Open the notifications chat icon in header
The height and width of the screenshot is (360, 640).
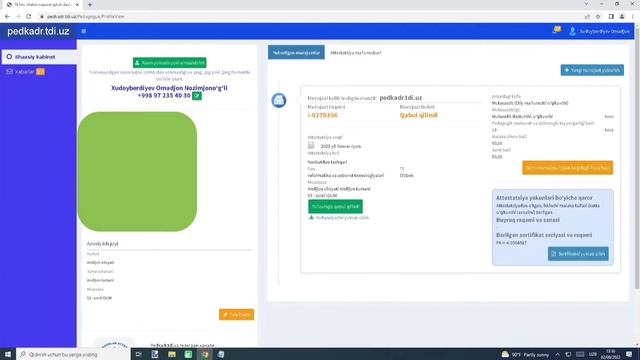tap(556, 30)
